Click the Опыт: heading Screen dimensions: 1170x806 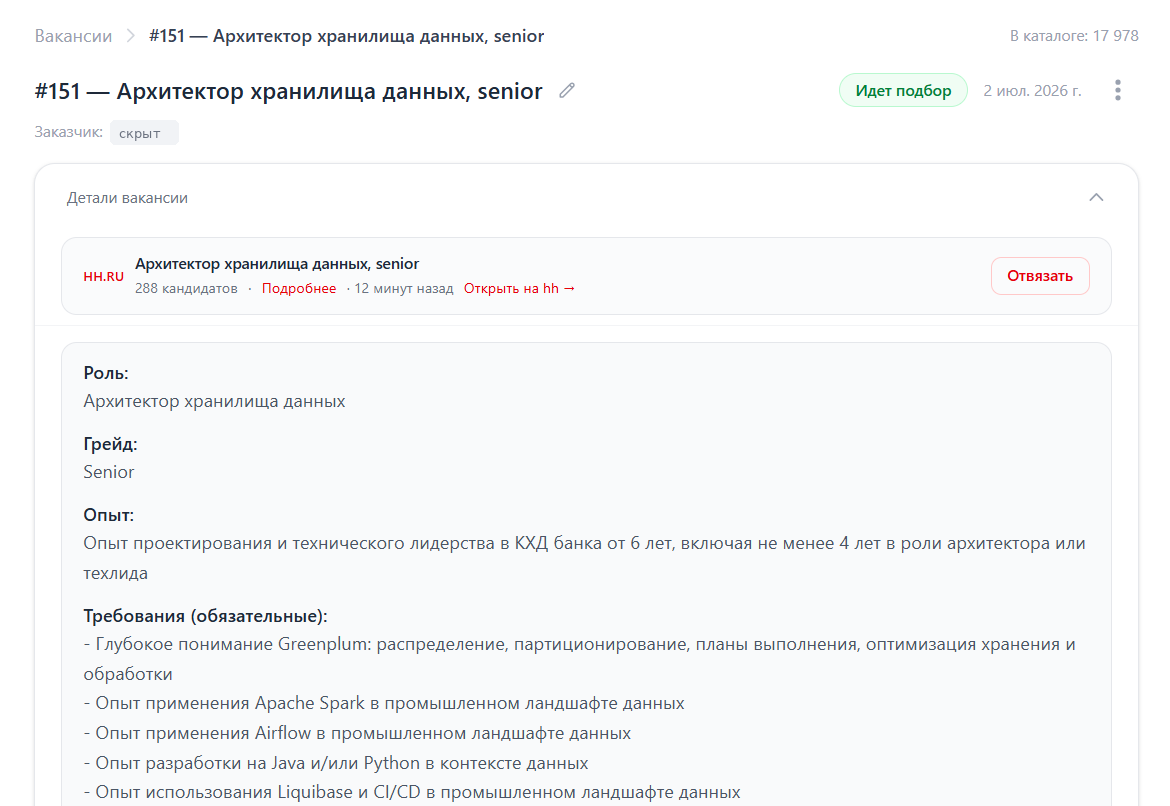108,515
